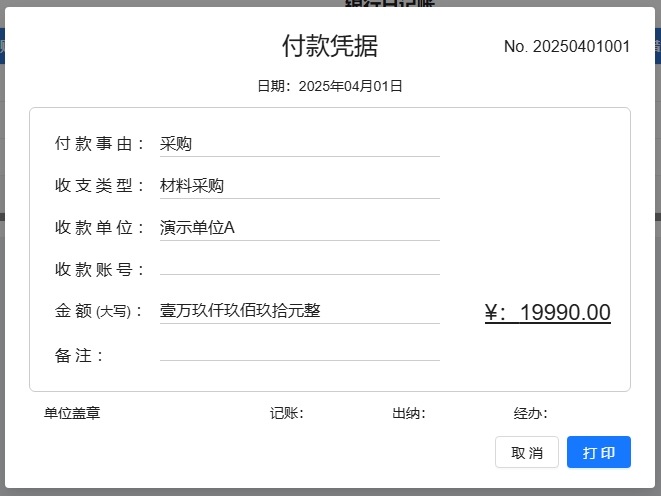The height and width of the screenshot is (496, 661).
Task: Click the 付款事由 field showing 采购
Action: (299, 144)
